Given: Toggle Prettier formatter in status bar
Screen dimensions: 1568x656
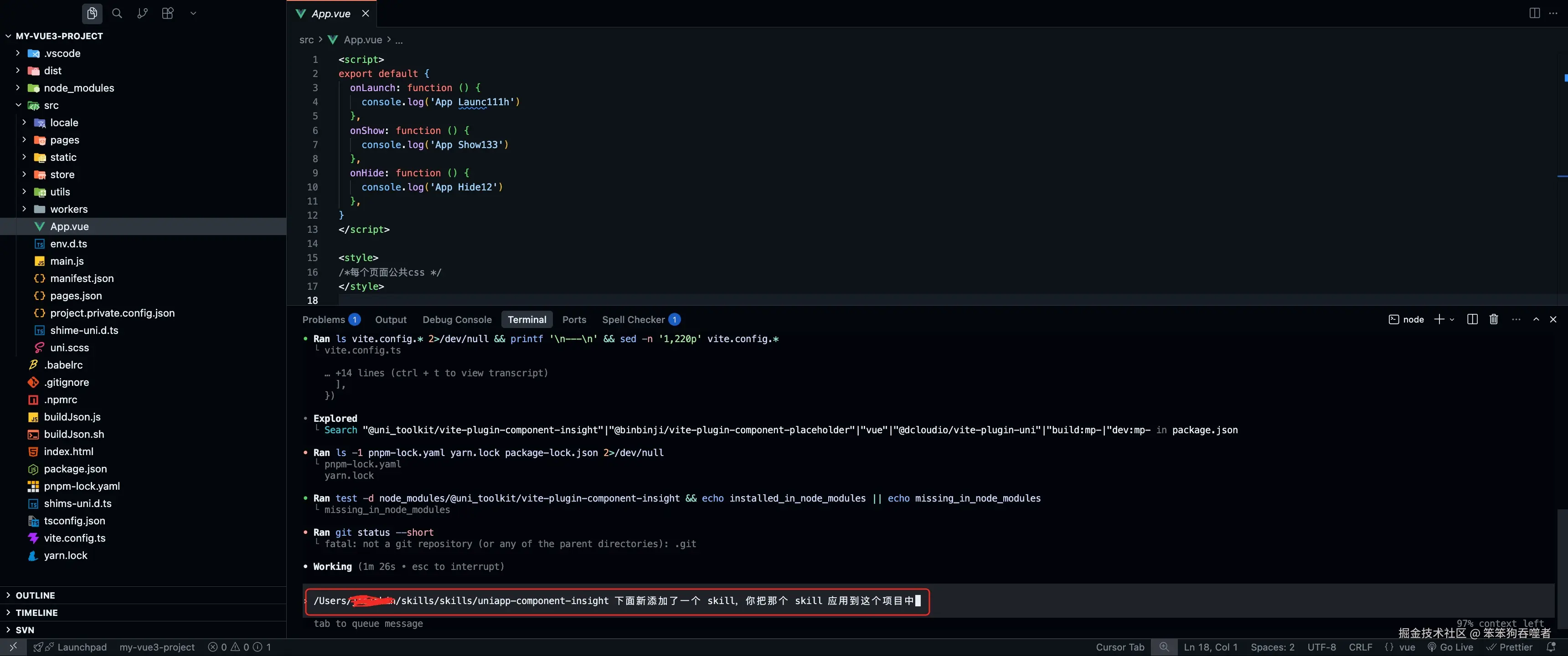Looking at the screenshot, I should [x=1510, y=647].
